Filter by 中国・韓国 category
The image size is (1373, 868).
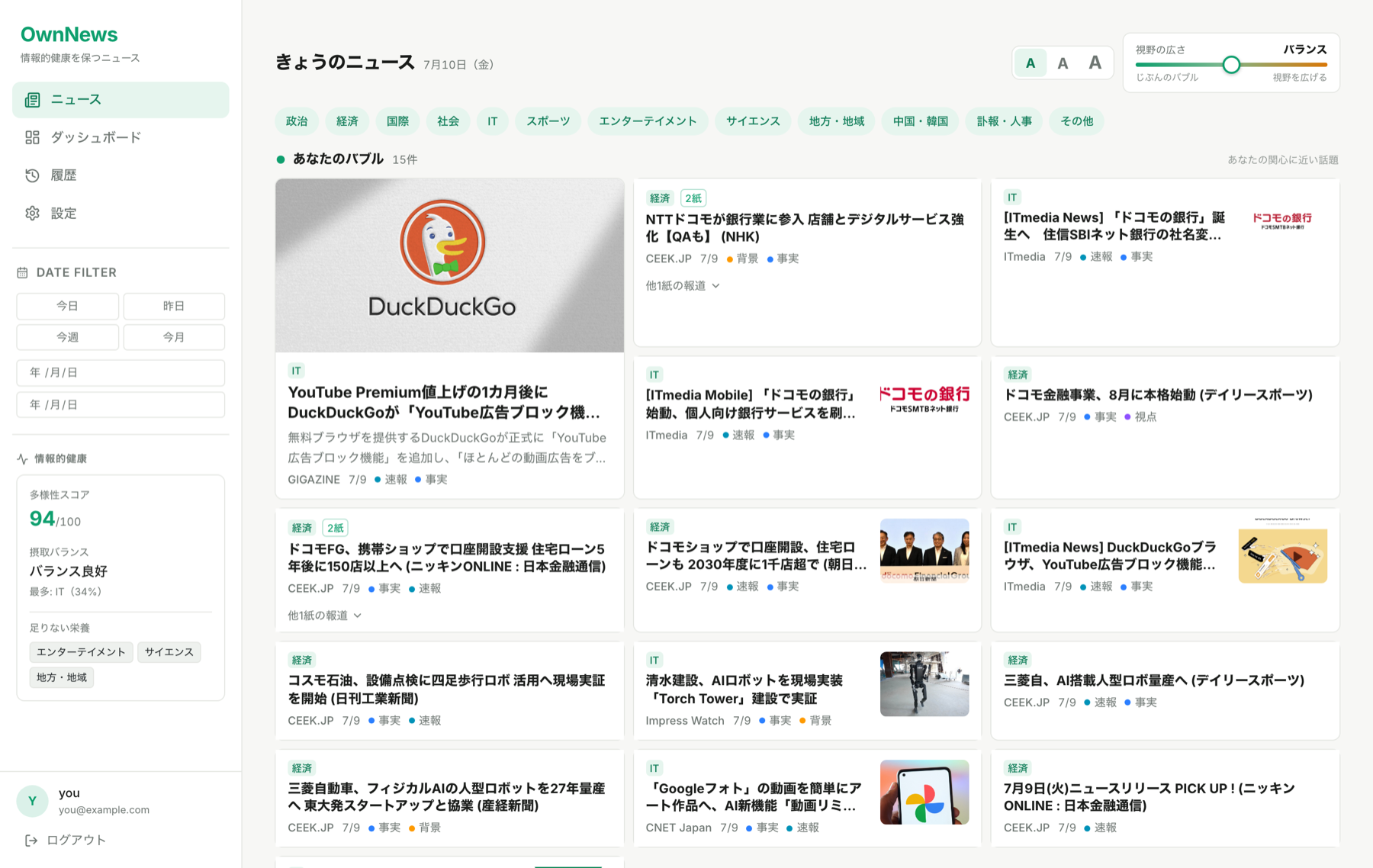coord(921,121)
